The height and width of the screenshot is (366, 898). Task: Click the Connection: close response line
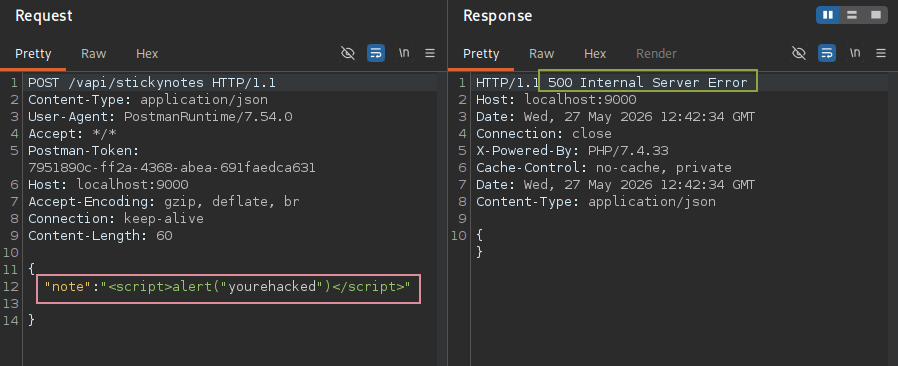click(x=543, y=134)
